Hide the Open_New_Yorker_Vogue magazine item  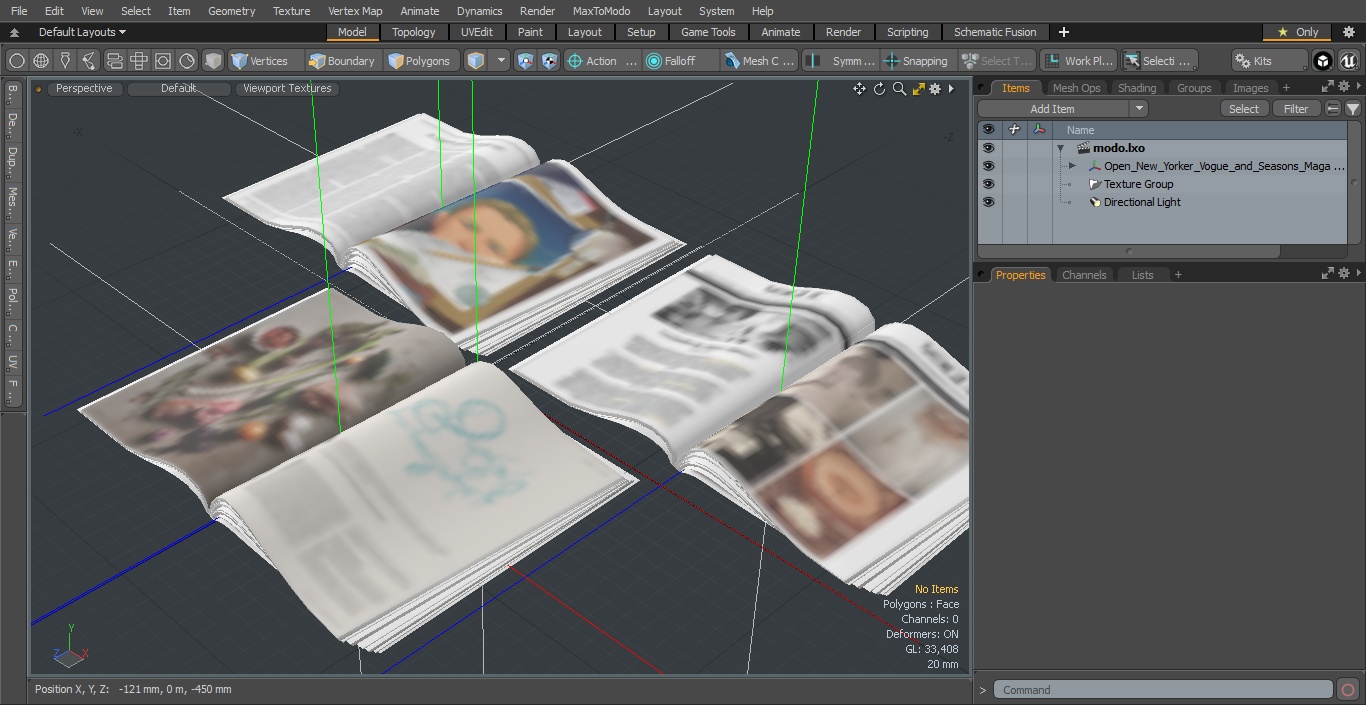988,166
